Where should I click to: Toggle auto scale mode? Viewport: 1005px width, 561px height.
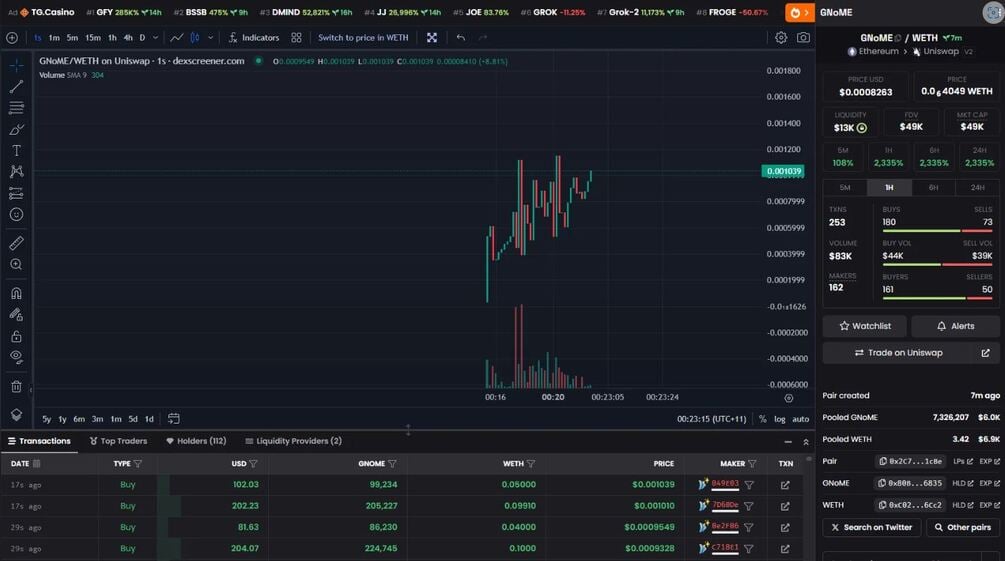pyautogui.click(x=801, y=419)
